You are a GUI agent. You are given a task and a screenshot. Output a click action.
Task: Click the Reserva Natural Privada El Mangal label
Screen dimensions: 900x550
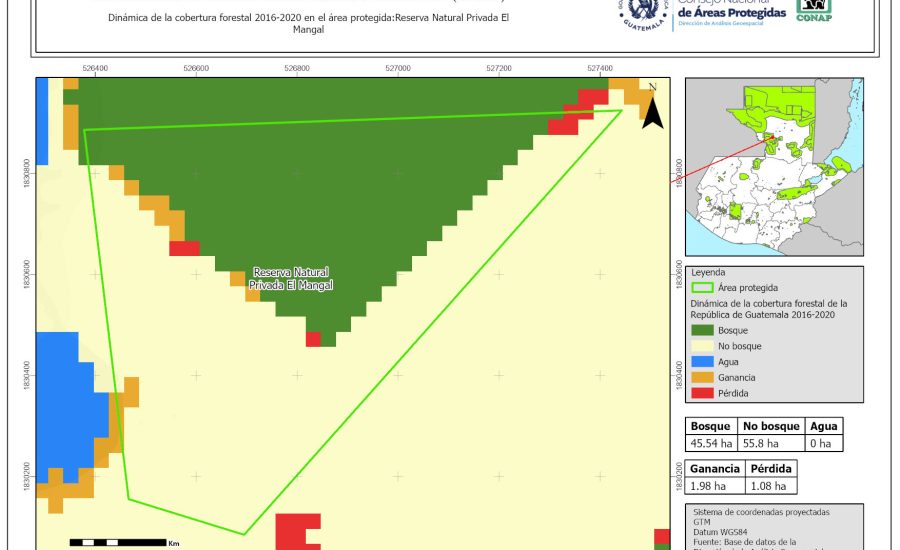(x=291, y=279)
